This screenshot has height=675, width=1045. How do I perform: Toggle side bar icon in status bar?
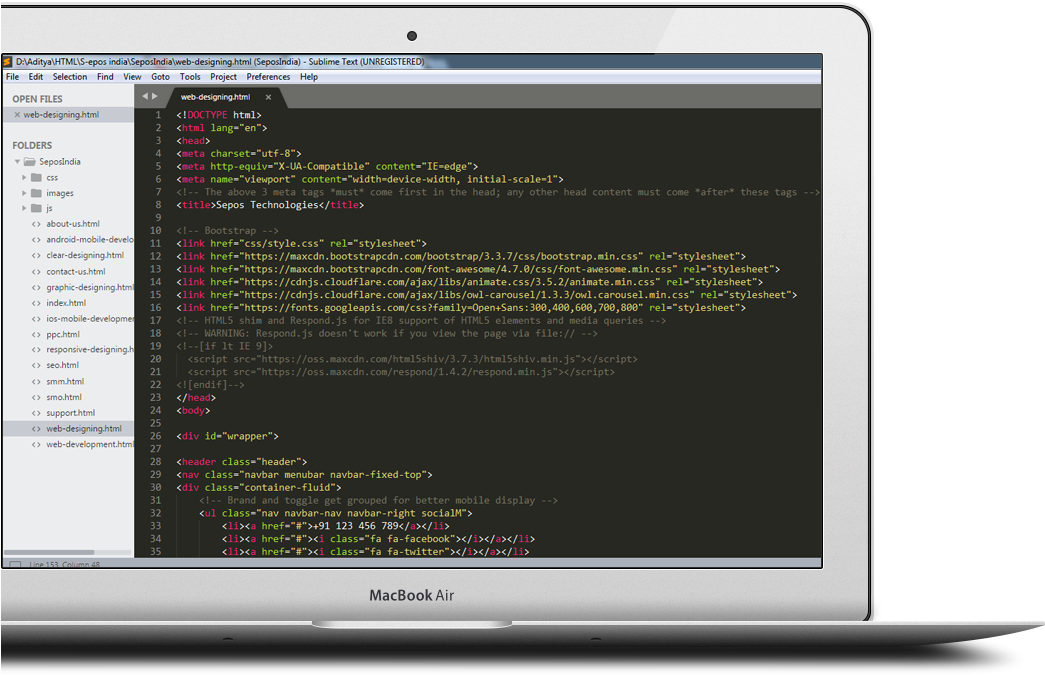pos(15,564)
